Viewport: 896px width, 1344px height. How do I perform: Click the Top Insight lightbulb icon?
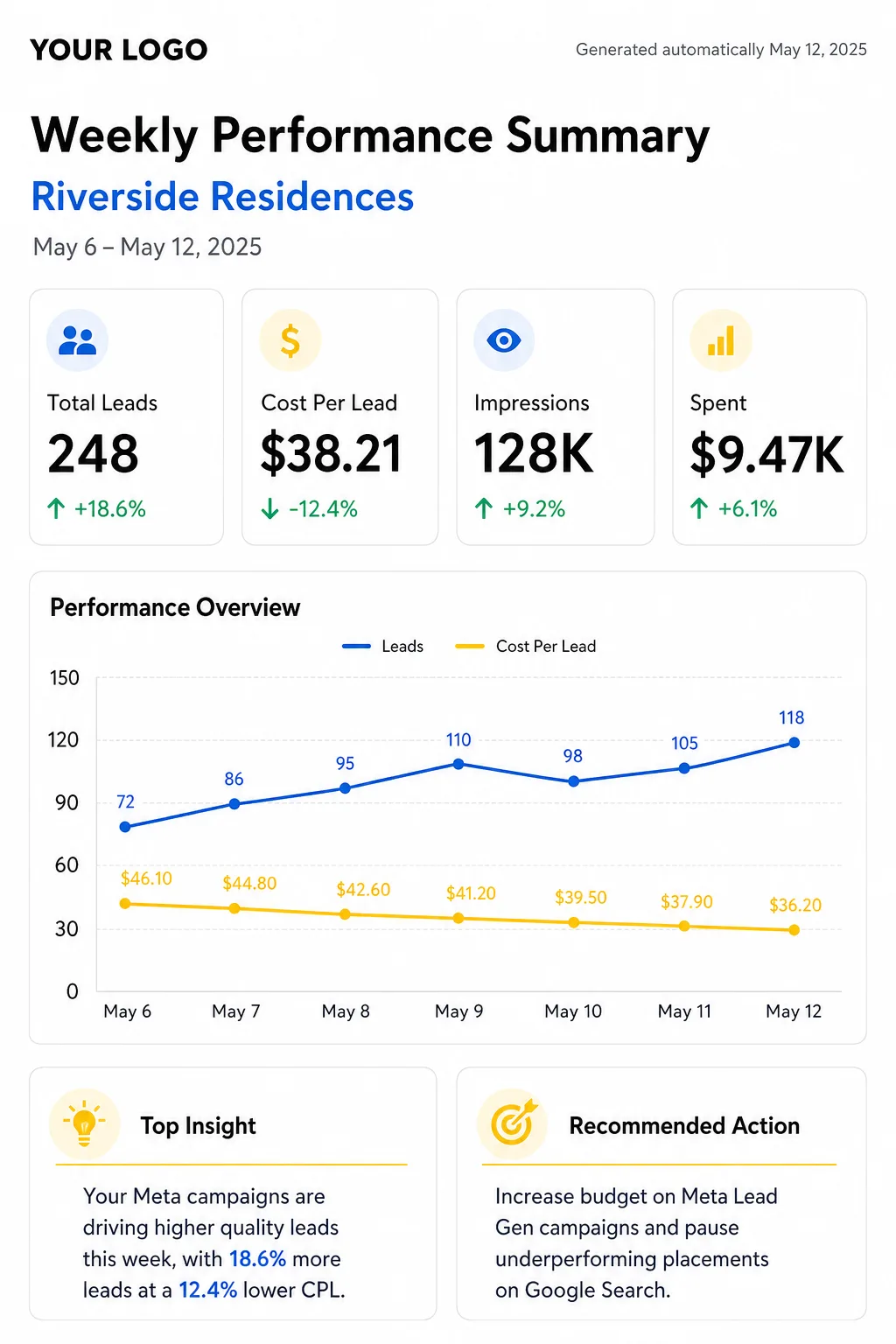tap(84, 1123)
